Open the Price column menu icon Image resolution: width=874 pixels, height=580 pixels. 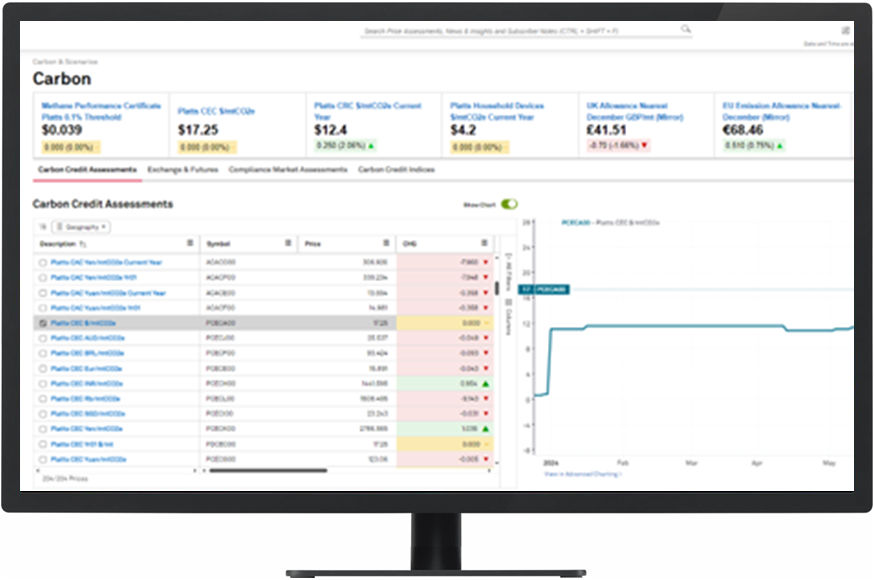pyautogui.click(x=385, y=243)
